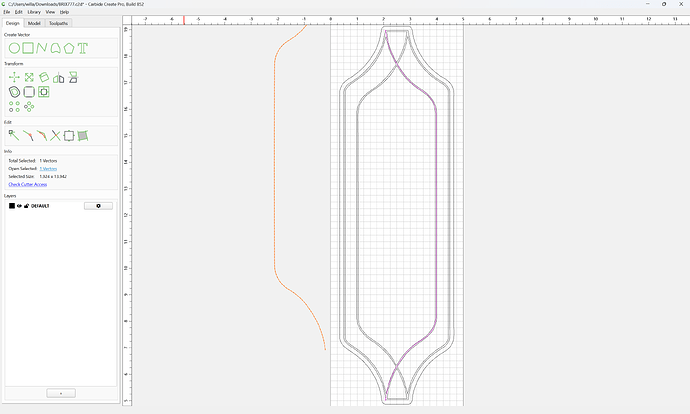This screenshot has width=690, height=414.
Task: Select the Circle vector creation tool
Action: coord(15,48)
